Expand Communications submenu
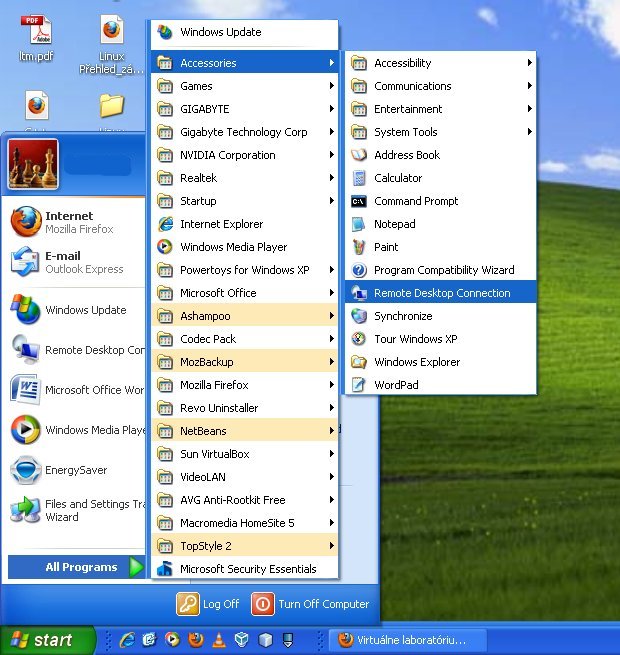The height and width of the screenshot is (655, 620). (x=440, y=86)
